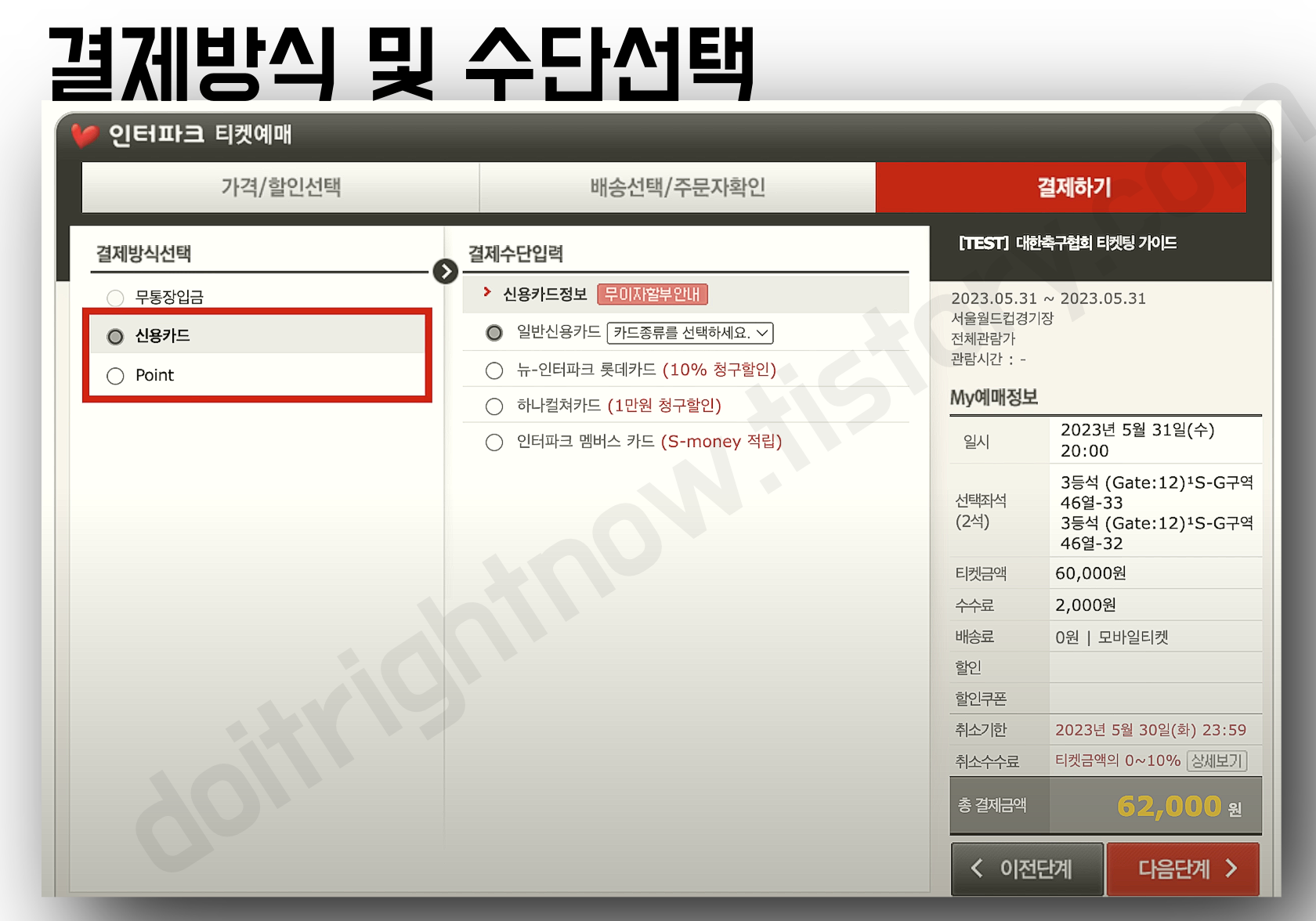Viewport: 1316px width, 921px height.
Task: Switch to the 가격/할인선택 tab
Action: 280,187
